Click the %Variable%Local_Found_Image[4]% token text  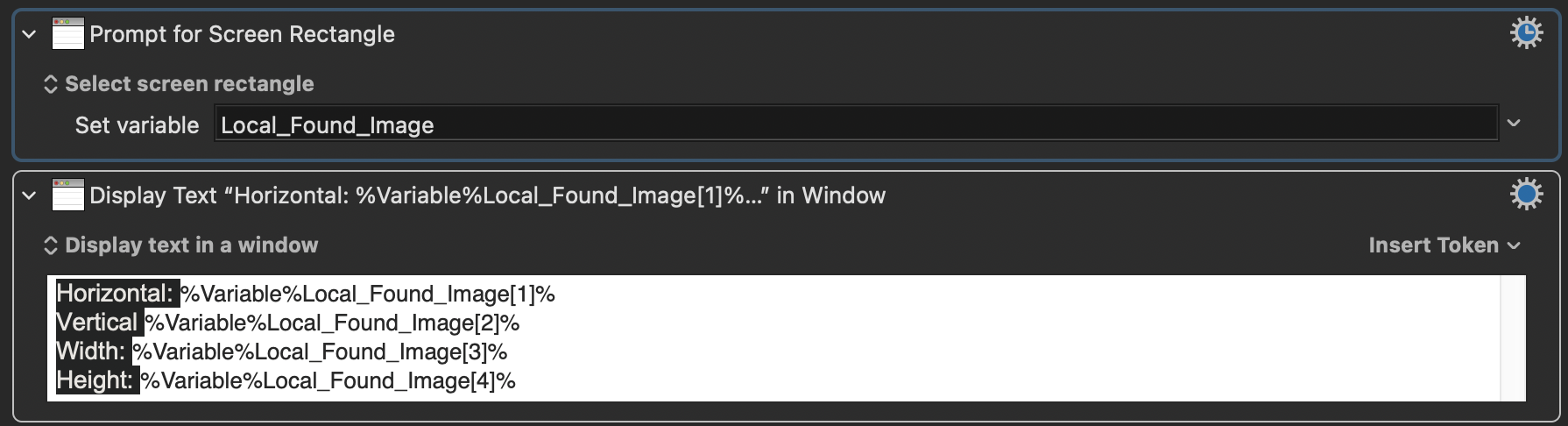tap(328, 380)
